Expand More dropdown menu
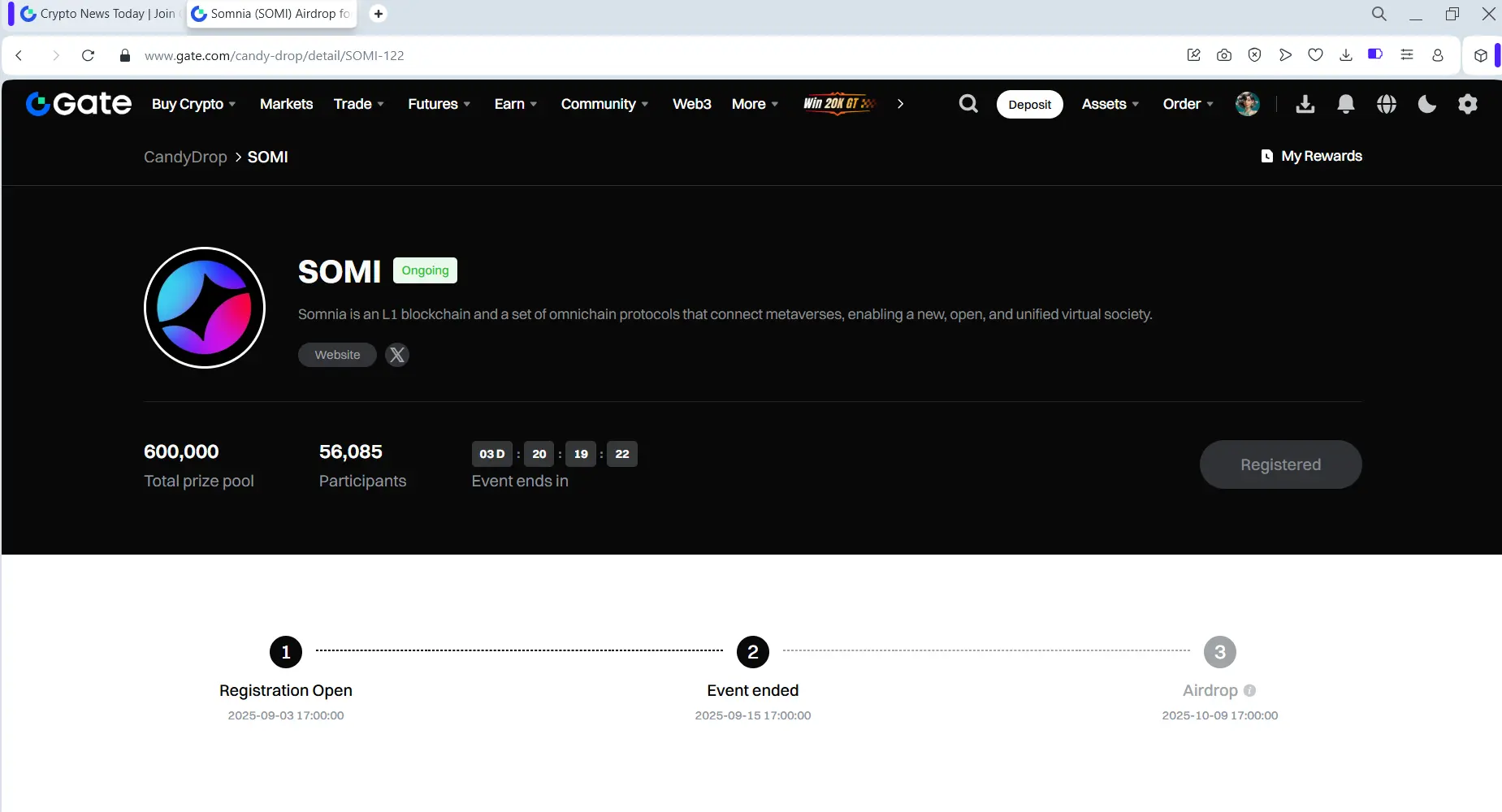Image resolution: width=1502 pixels, height=812 pixels. pyautogui.click(x=755, y=104)
